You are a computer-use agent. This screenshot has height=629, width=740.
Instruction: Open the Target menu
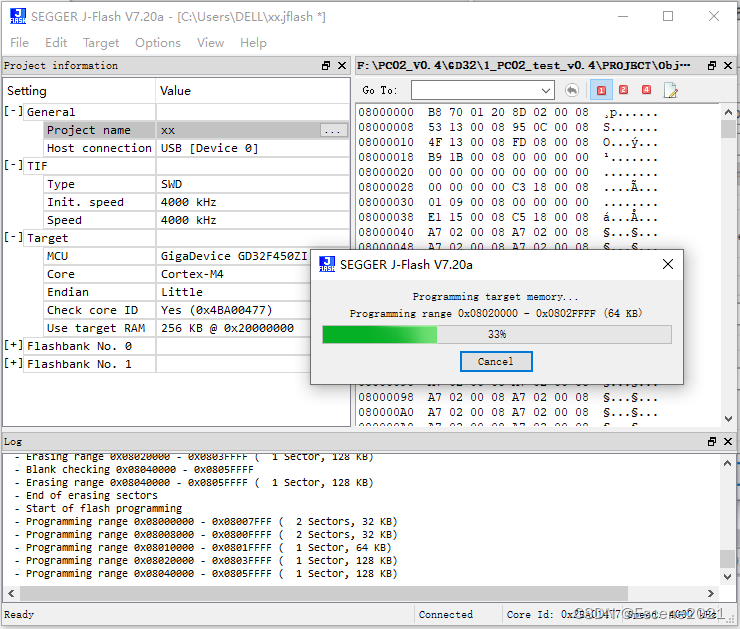click(x=101, y=43)
